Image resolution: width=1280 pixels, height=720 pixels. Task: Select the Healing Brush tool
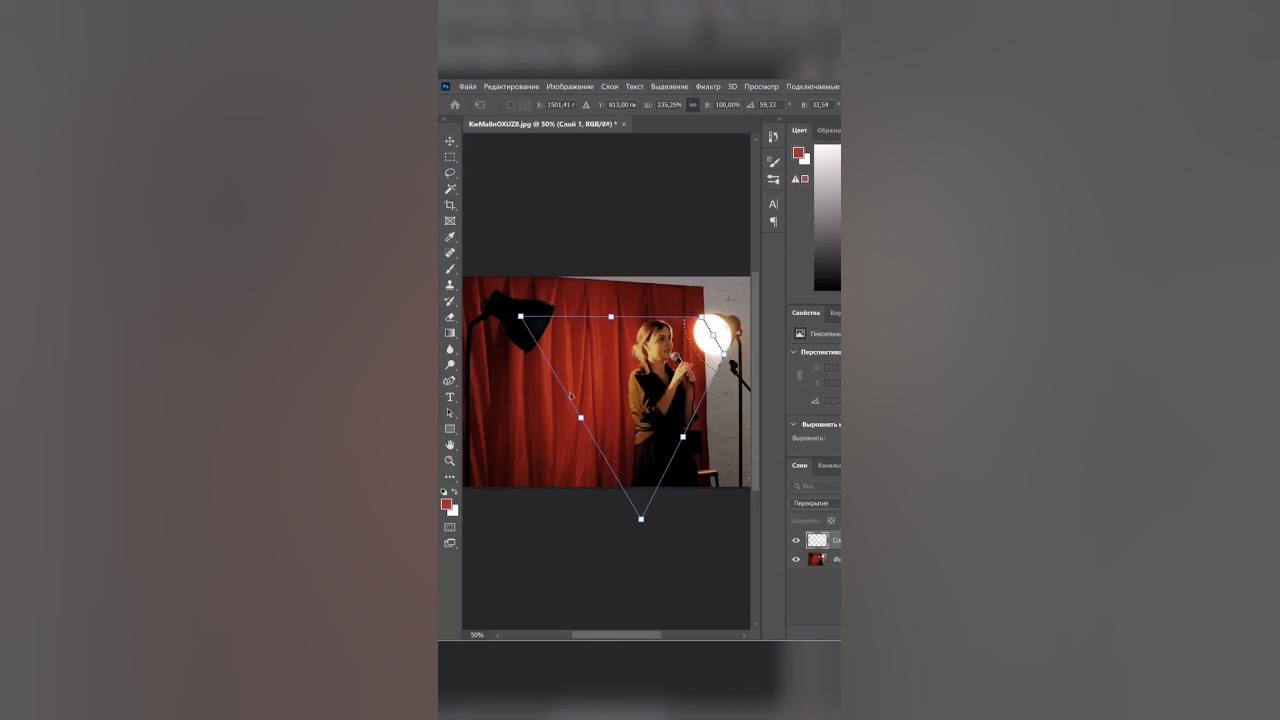pos(450,253)
